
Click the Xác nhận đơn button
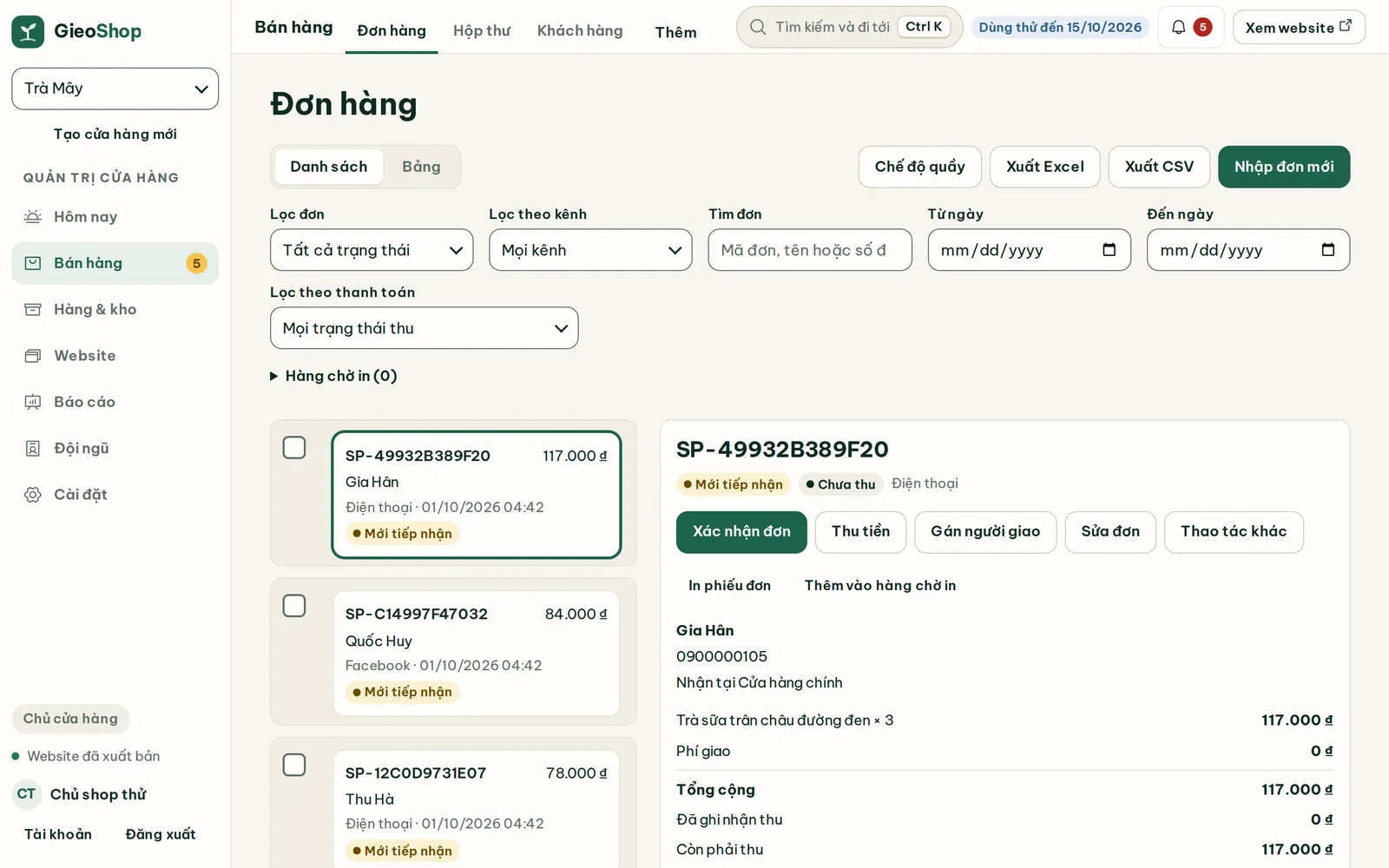coord(741,532)
